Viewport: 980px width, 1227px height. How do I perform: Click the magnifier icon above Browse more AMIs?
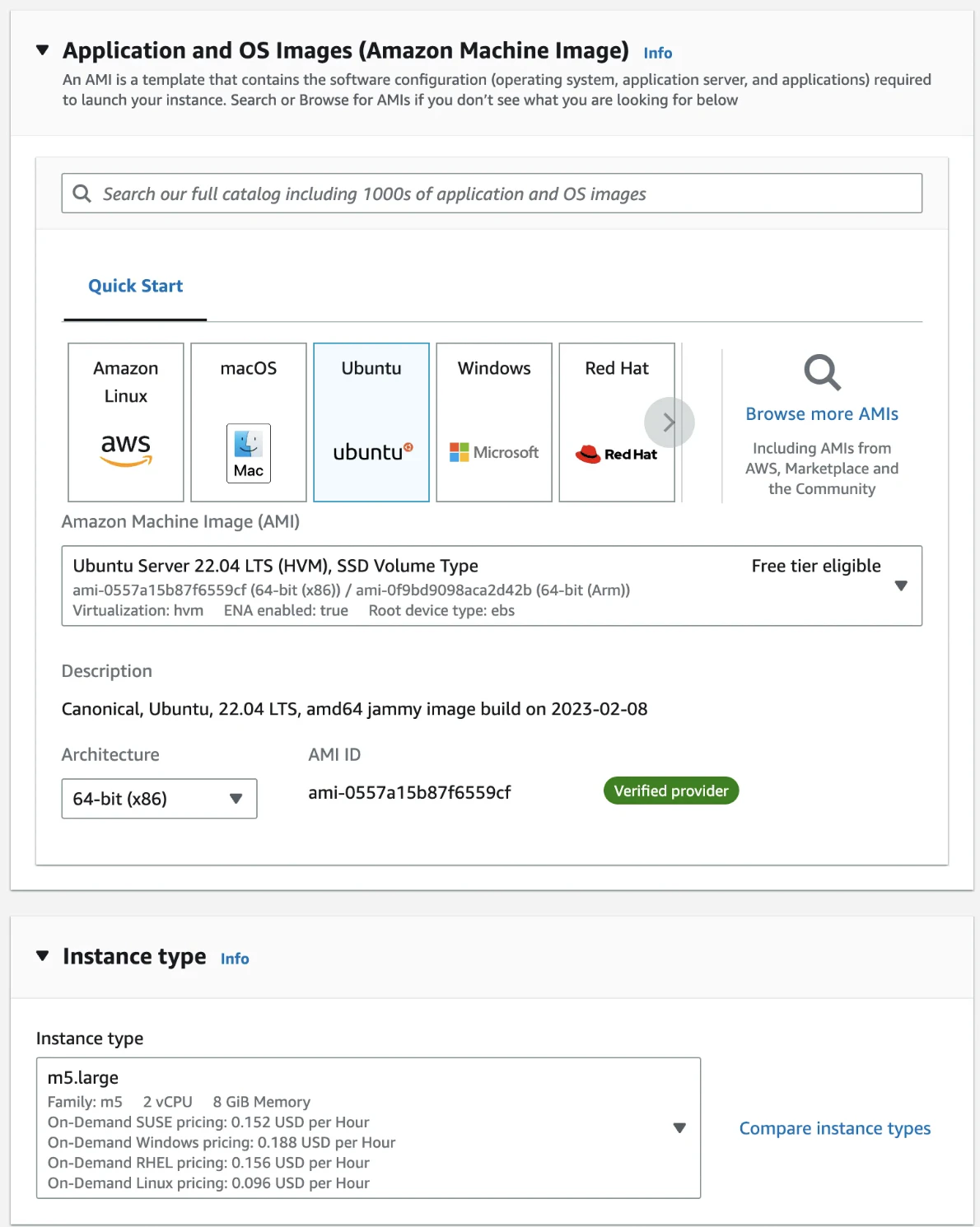[822, 372]
